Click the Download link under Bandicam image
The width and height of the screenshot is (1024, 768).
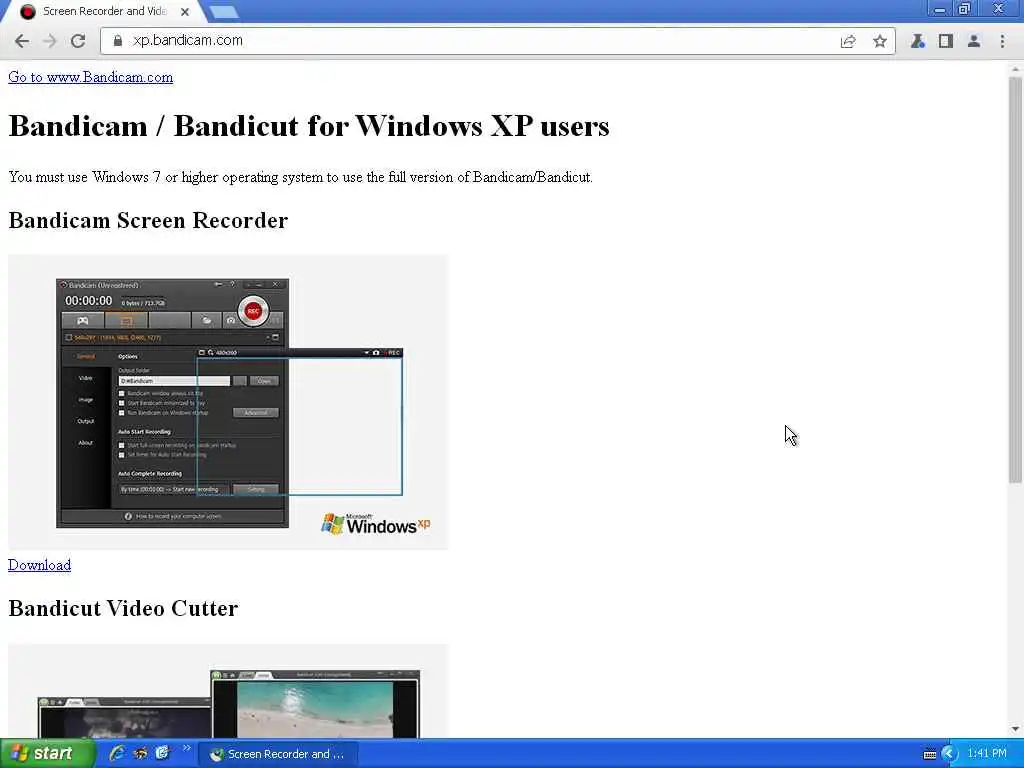coord(39,565)
